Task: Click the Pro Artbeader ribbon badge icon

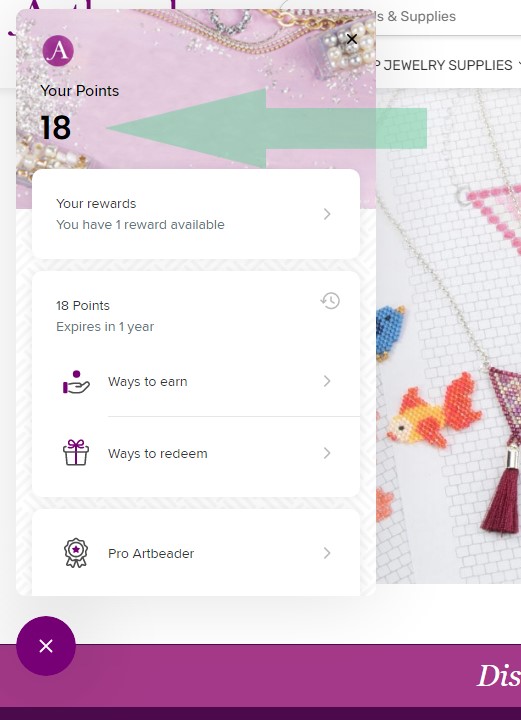Action: click(76, 553)
